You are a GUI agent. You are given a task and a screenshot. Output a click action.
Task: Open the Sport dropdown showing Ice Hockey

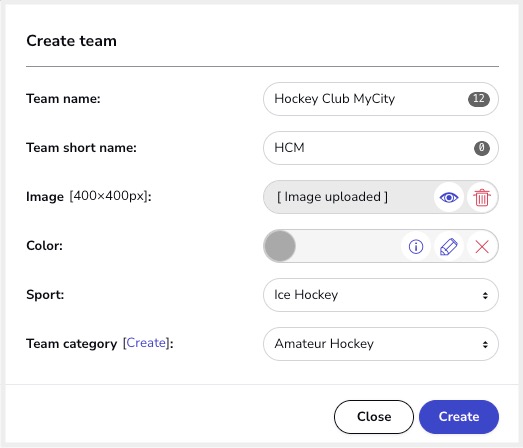click(x=381, y=295)
